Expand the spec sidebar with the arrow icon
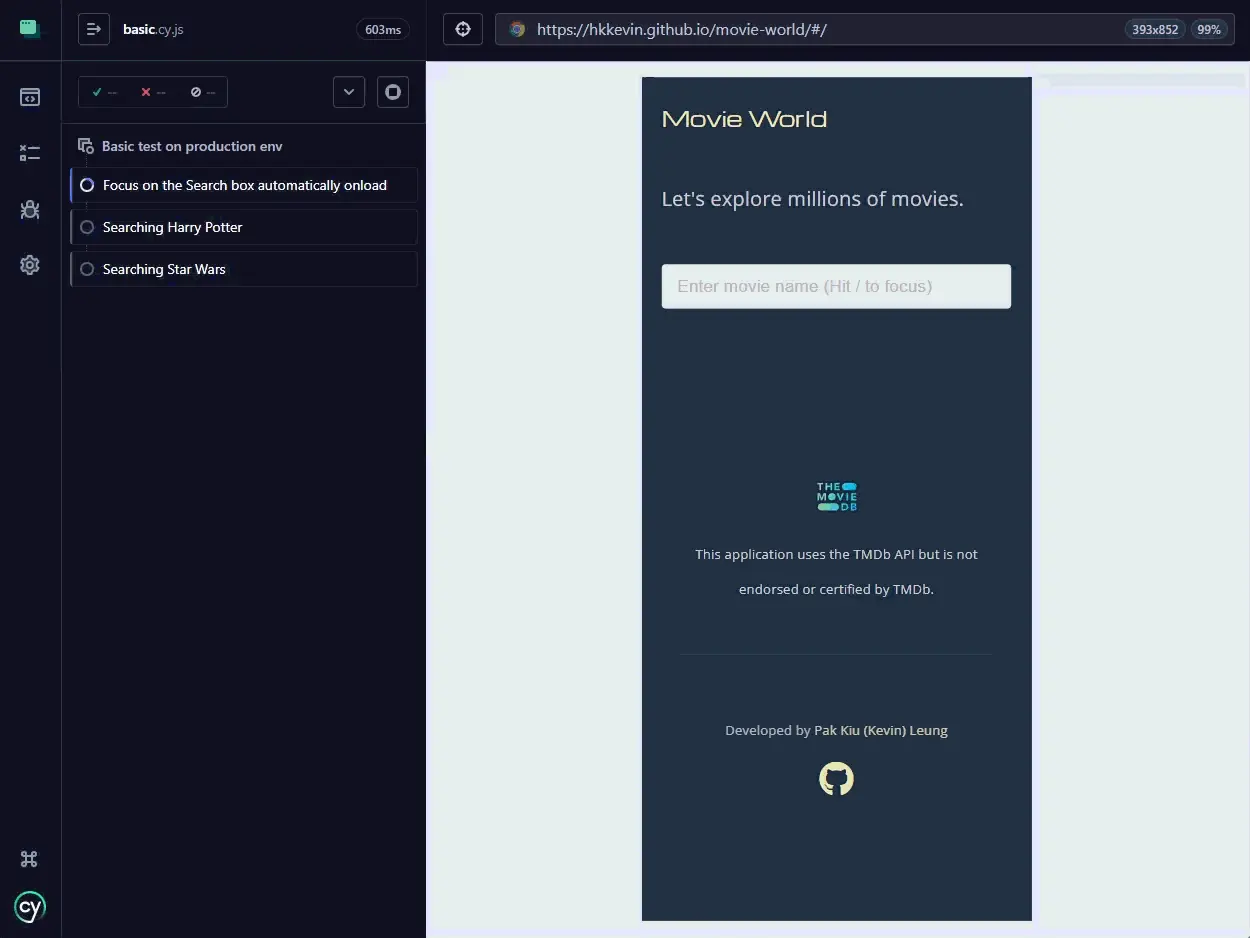Image resolution: width=1250 pixels, height=938 pixels. (93, 29)
